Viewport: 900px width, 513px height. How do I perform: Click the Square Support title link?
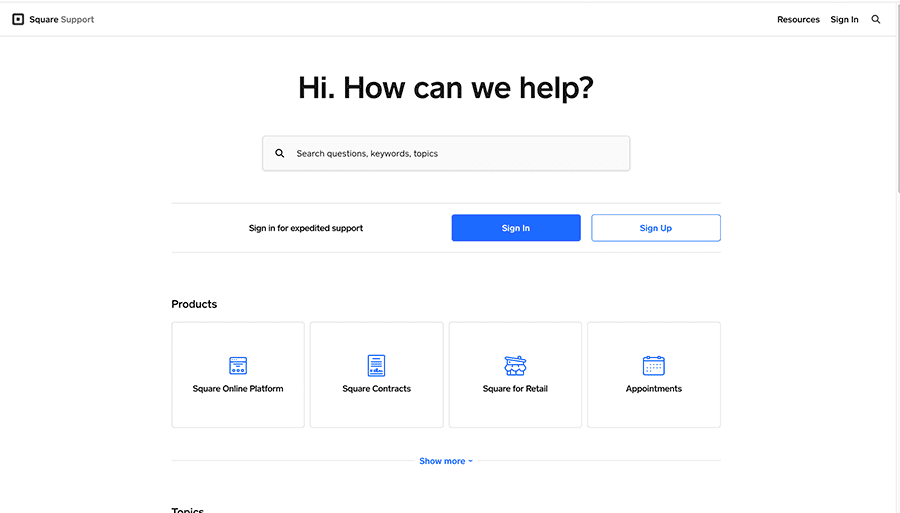61,20
